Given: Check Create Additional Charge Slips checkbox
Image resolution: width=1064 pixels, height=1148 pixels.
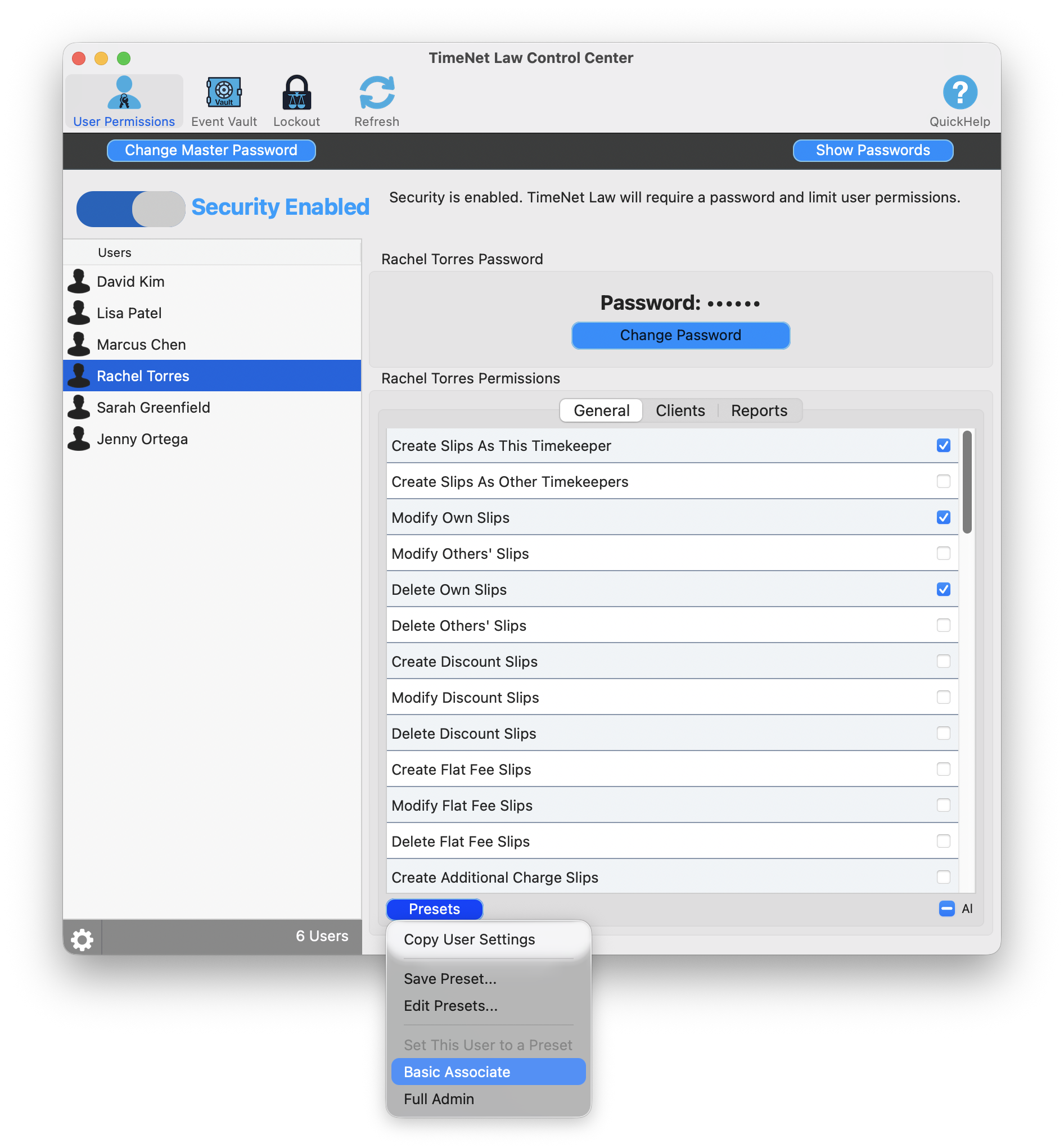Looking at the screenshot, I should pyautogui.click(x=943, y=877).
